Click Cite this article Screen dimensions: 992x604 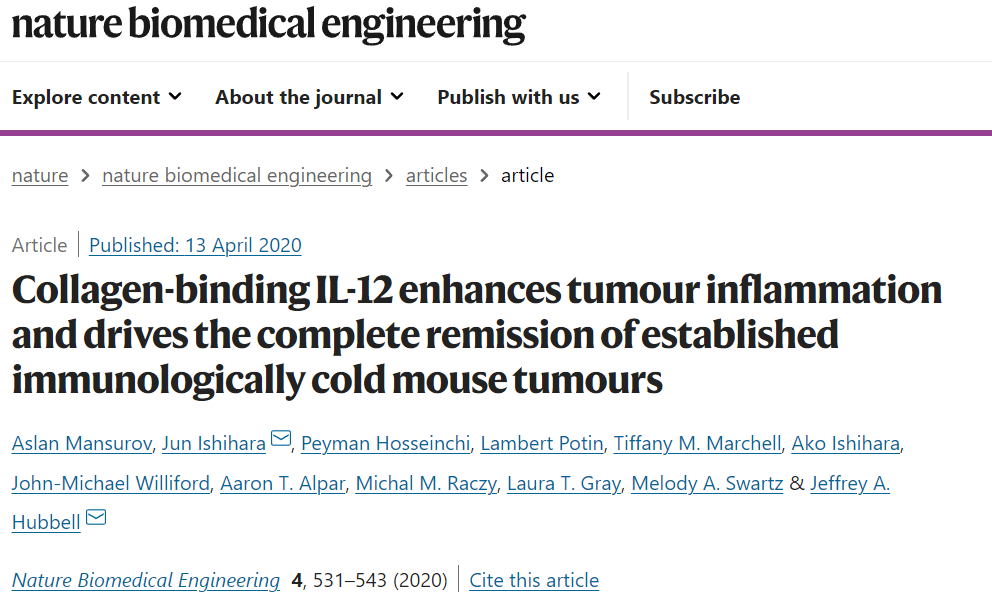coord(534,580)
